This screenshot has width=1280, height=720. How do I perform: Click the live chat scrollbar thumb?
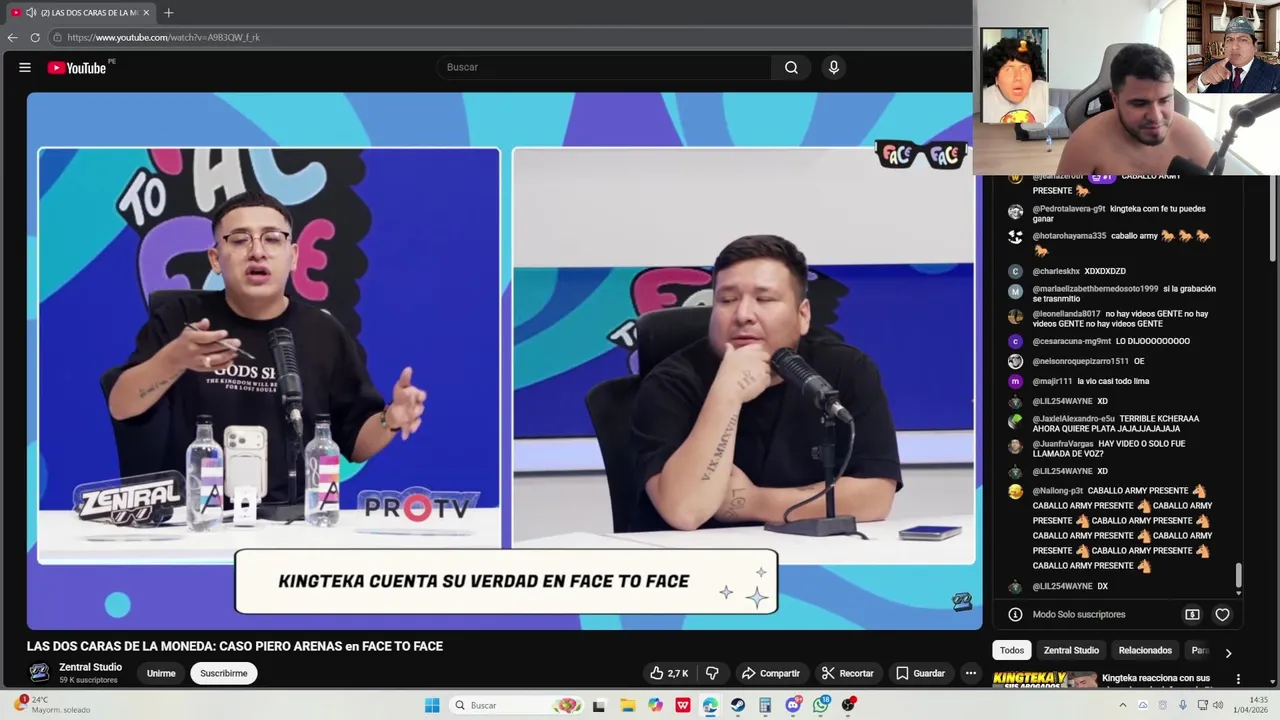pos(1238,574)
